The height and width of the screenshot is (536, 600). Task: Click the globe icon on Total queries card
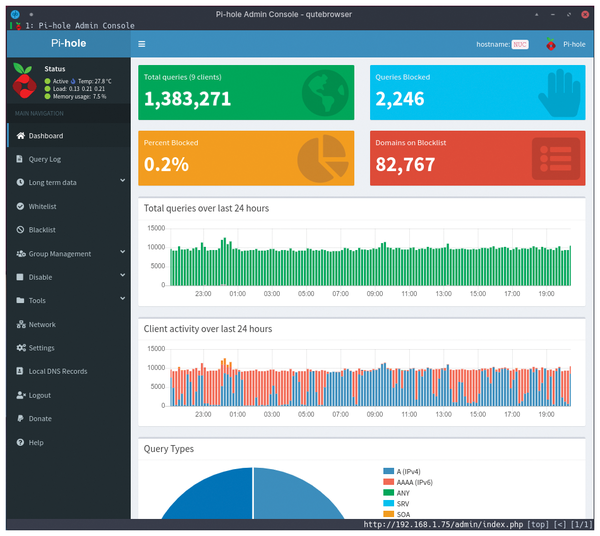tap(325, 93)
